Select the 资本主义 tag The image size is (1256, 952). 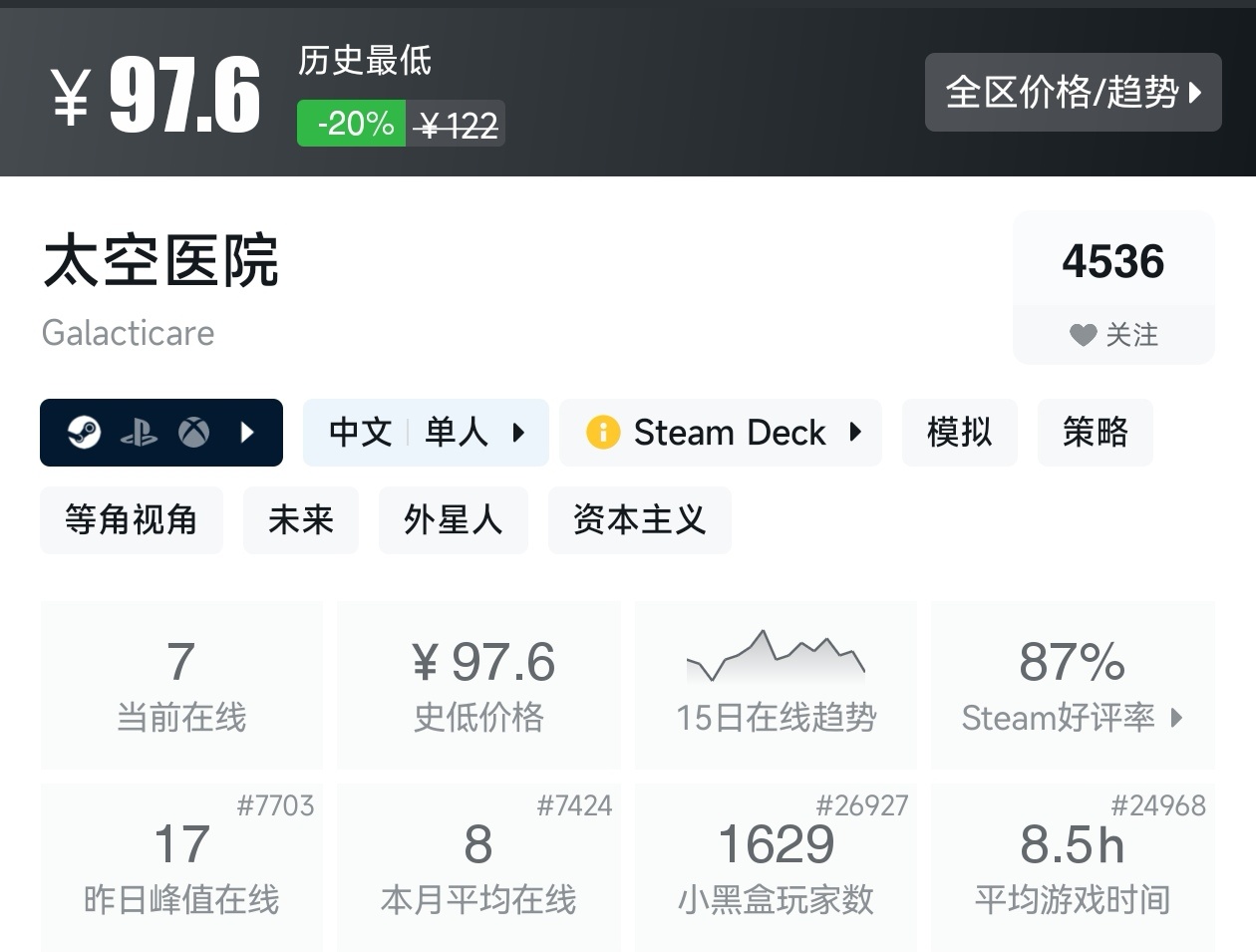(639, 520)
